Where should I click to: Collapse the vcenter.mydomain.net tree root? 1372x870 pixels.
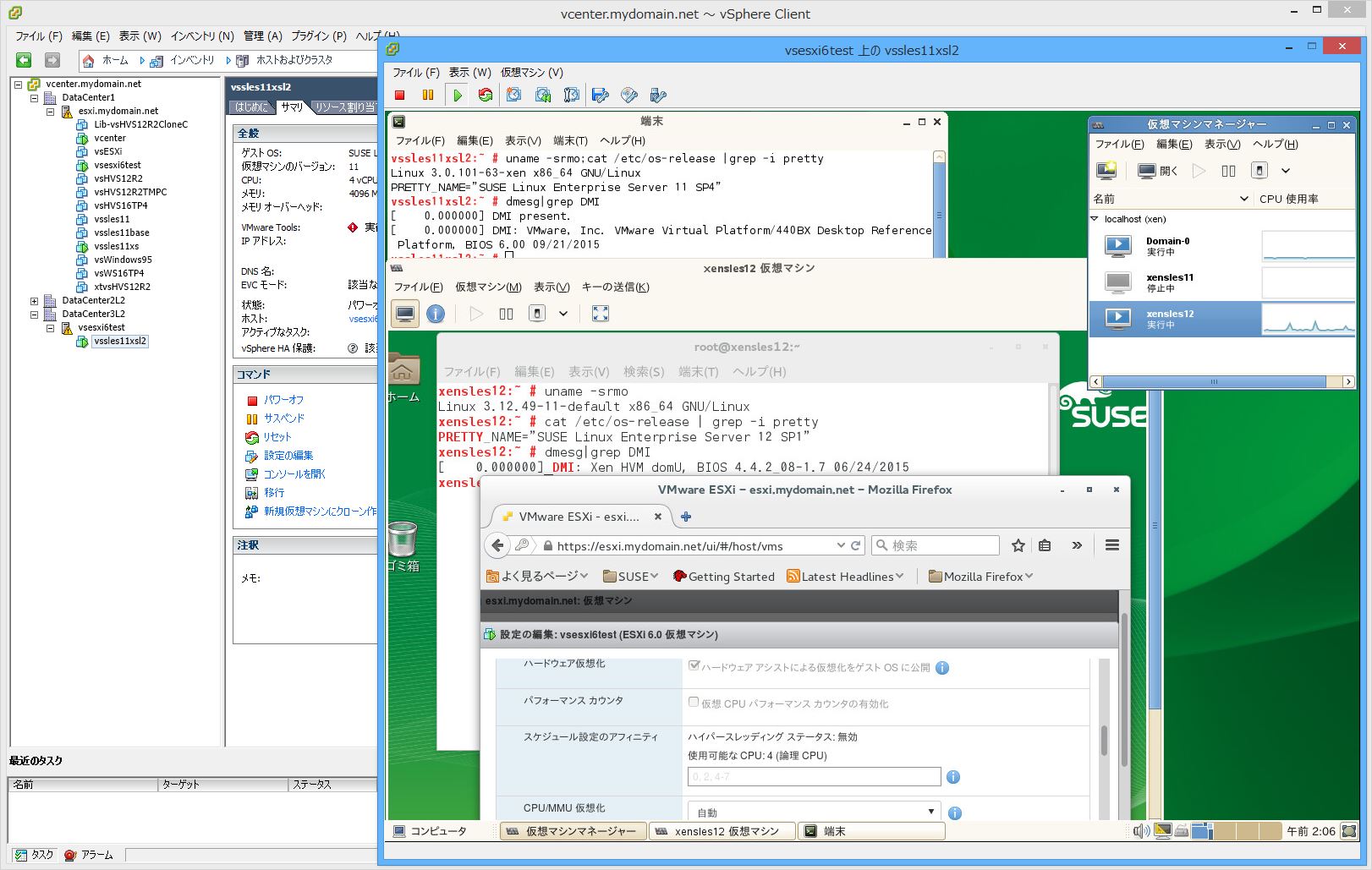pos(18,84)
